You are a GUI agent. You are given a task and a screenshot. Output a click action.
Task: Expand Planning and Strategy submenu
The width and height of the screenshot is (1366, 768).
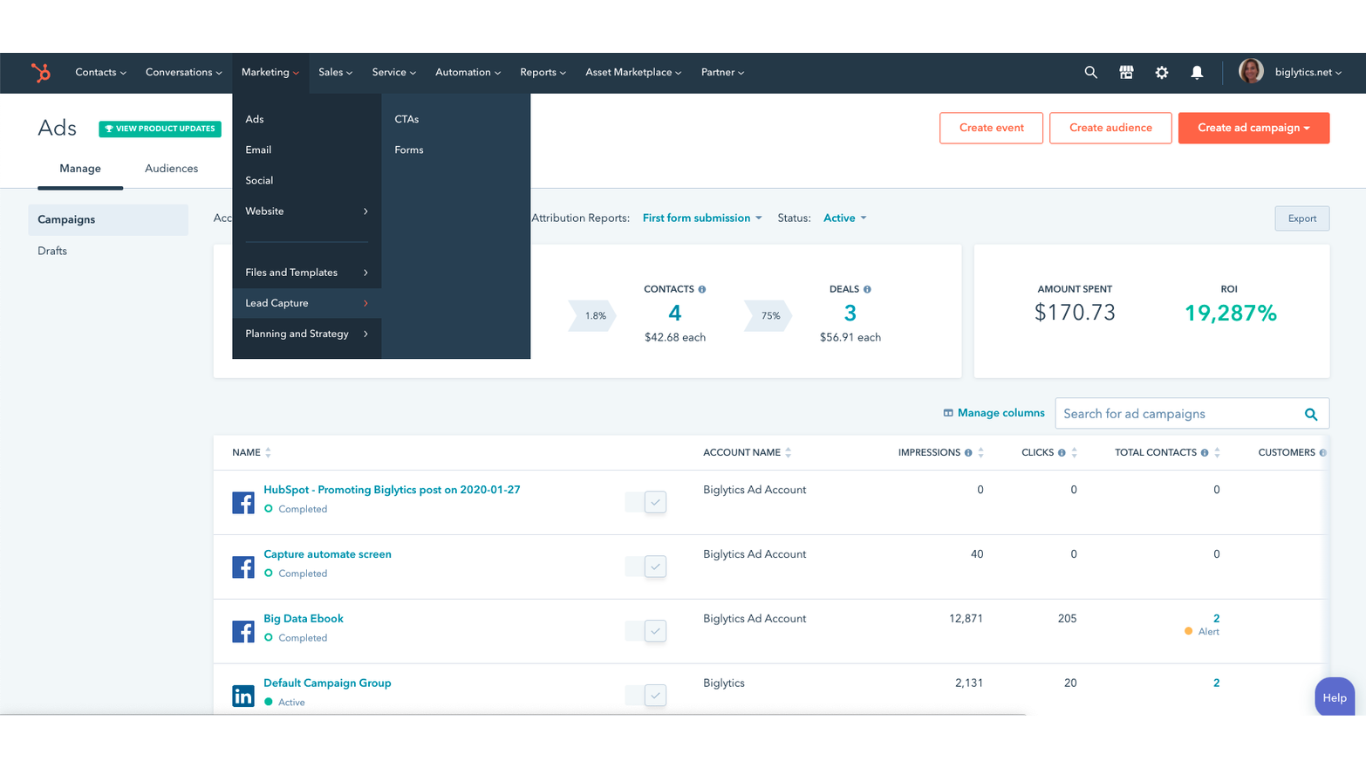pyautogui.click(x=306, y=334)
